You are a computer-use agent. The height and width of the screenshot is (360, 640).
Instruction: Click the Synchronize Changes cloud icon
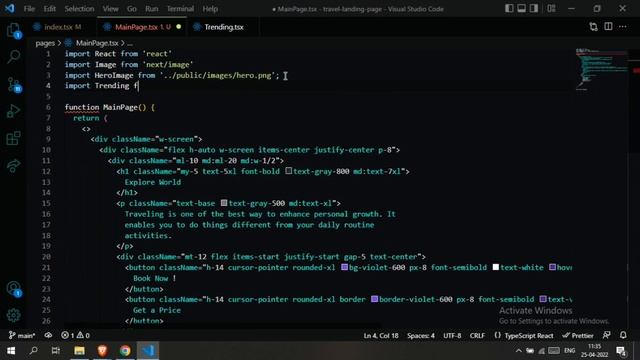48,335
